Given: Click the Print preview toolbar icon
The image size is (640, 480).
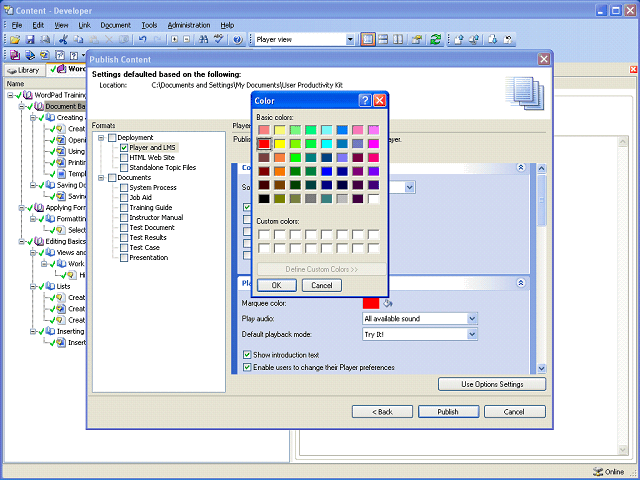Looking at the screenshot, I should click(45, 40).
